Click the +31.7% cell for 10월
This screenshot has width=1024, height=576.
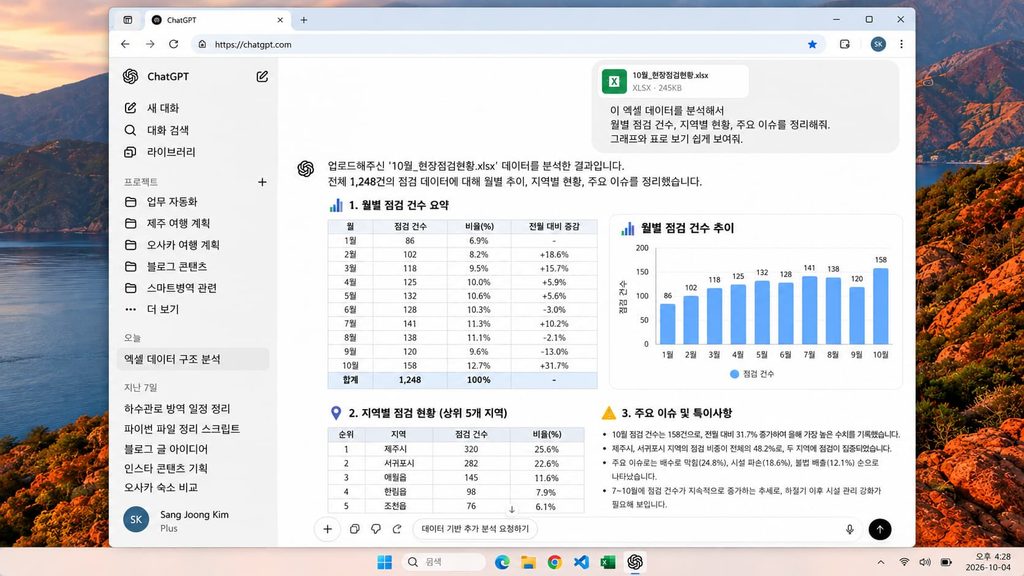coord(554,366)
